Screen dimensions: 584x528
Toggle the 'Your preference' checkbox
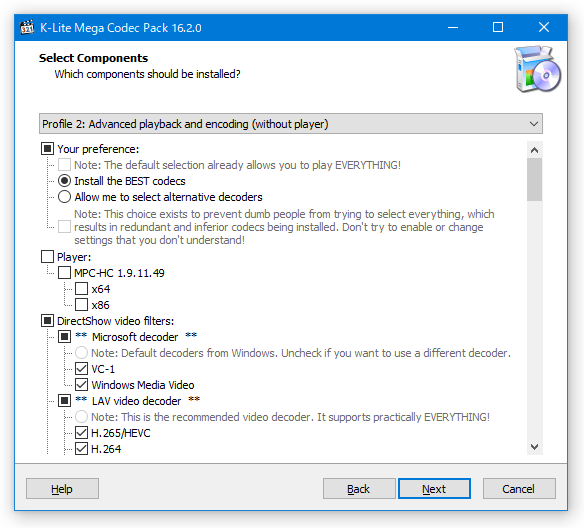(x=47, y=149)
